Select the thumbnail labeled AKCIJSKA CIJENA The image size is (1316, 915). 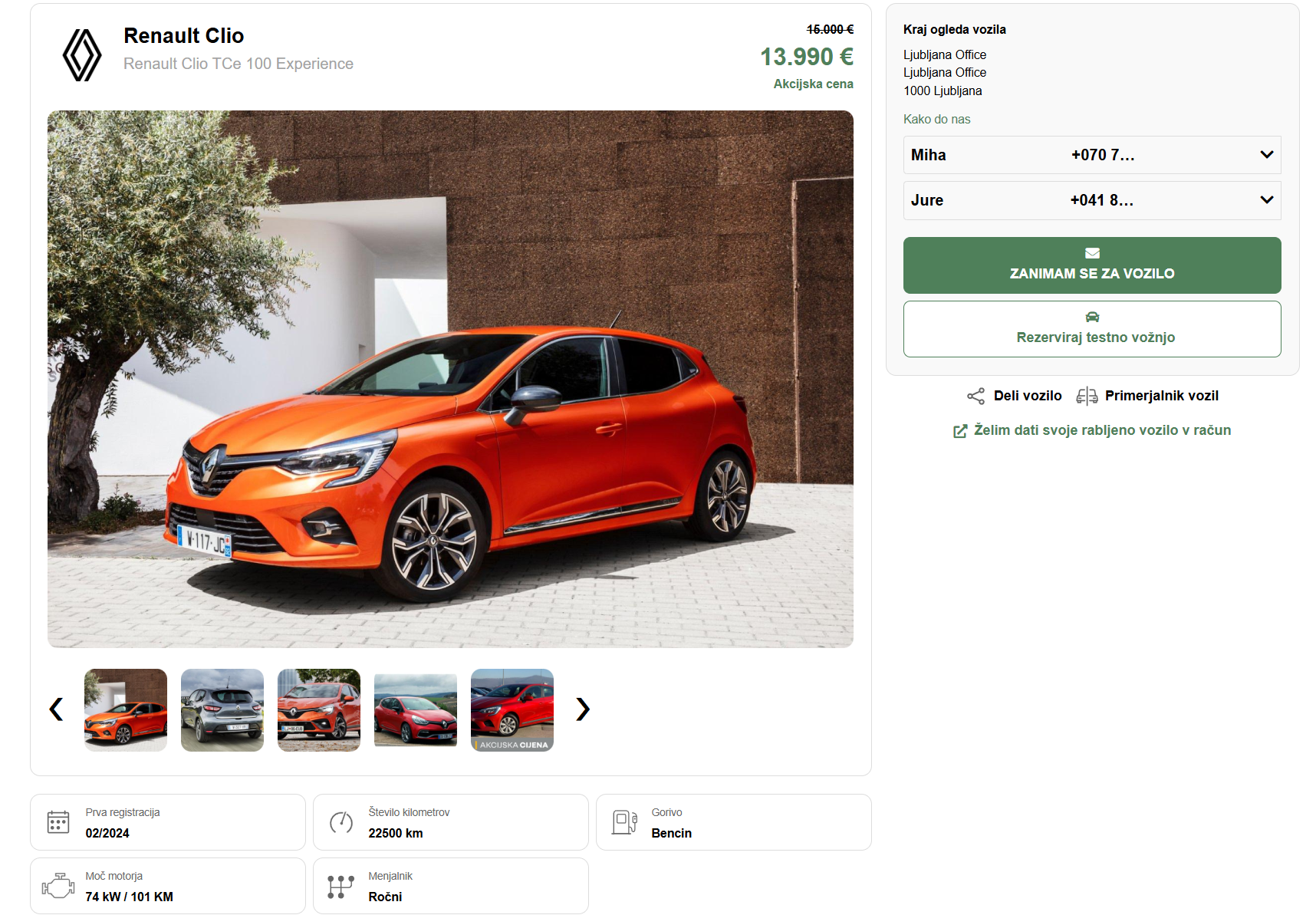pos(512,710)
